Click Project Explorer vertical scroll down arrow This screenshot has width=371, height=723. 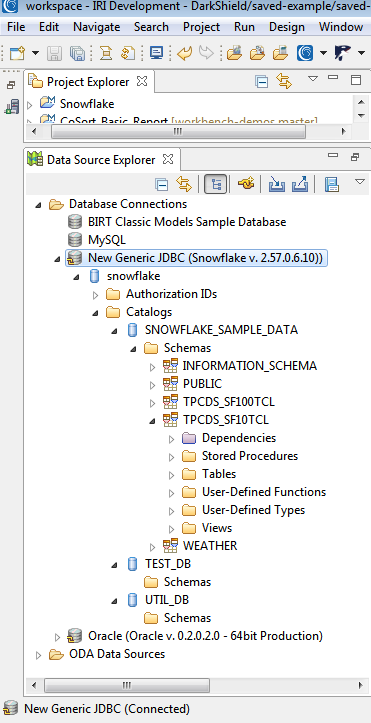pyautogui.click(x=362, y=115)
